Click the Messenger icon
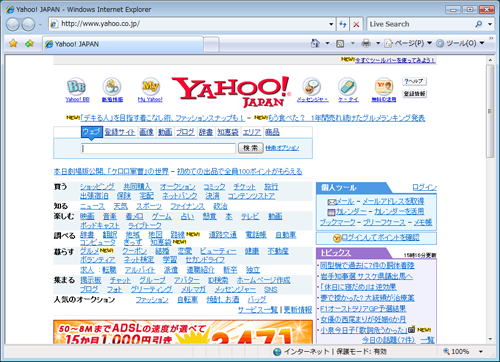Screen dimensions: 500x362 point(312,87)
